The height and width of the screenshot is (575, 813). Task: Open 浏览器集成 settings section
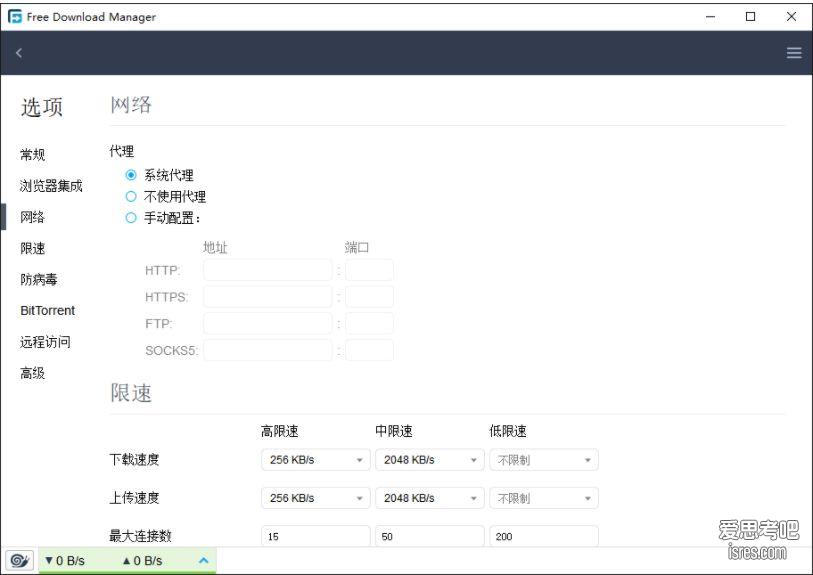point(51,186)
